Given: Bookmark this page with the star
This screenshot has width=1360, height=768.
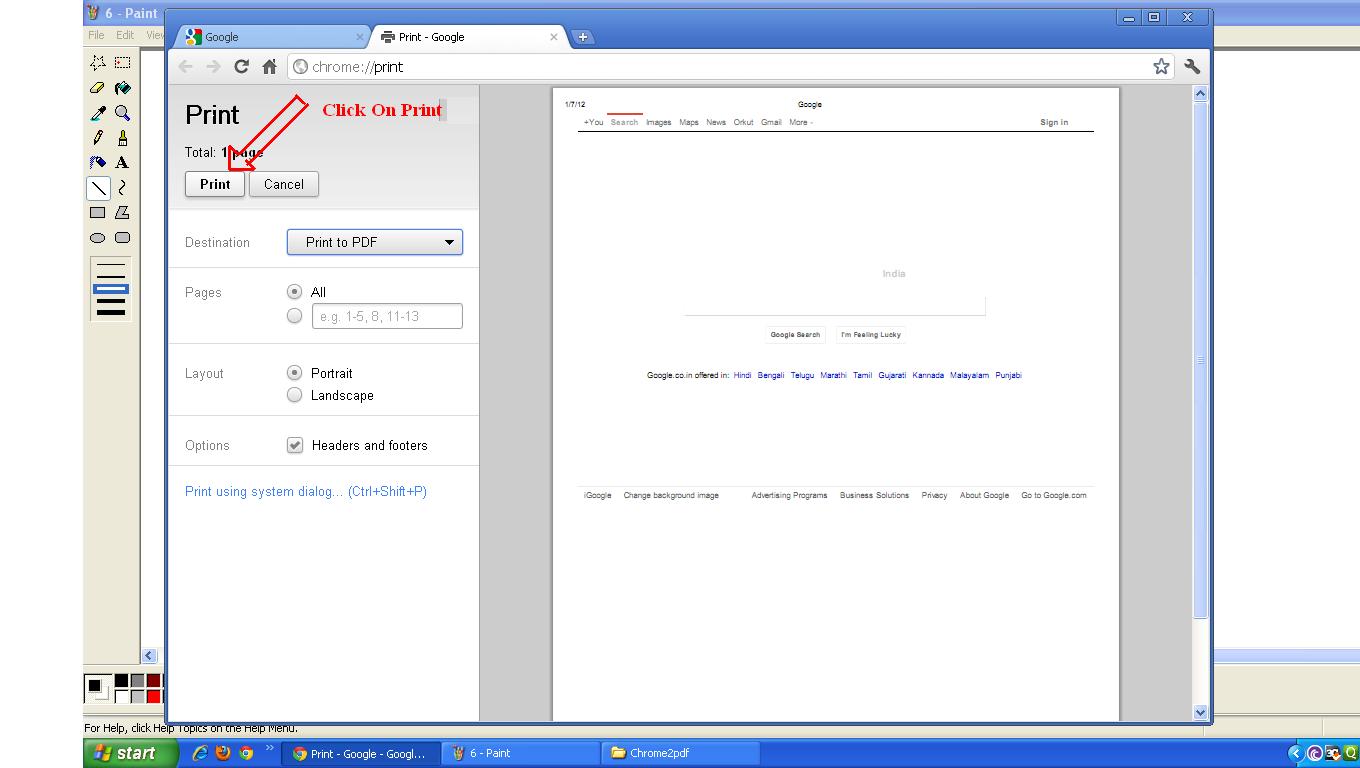Looking at the screenshot, I should coord(1161,66).
